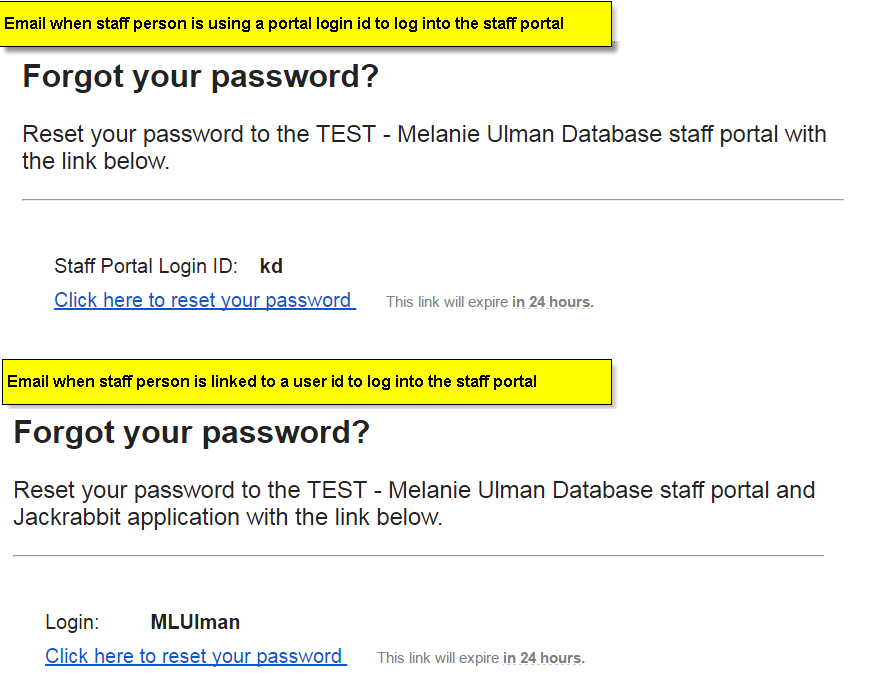Select yellow note about linked user id

(x=307, y=381)
